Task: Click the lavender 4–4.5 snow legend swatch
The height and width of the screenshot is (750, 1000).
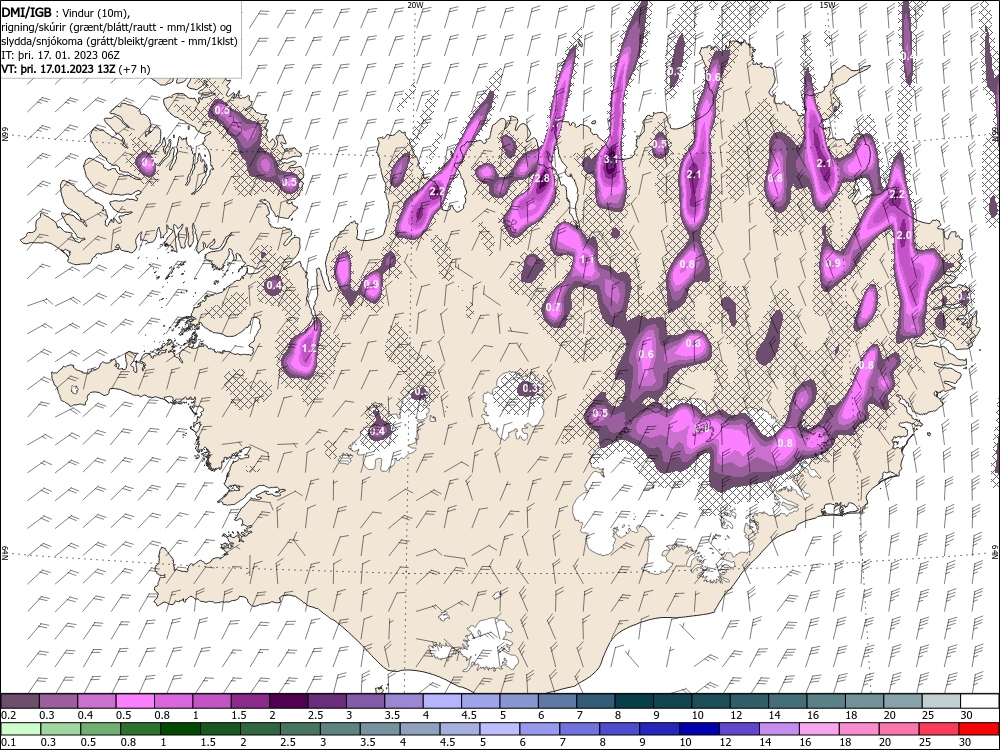Action: pyautogui.click(x=442, y=701)
